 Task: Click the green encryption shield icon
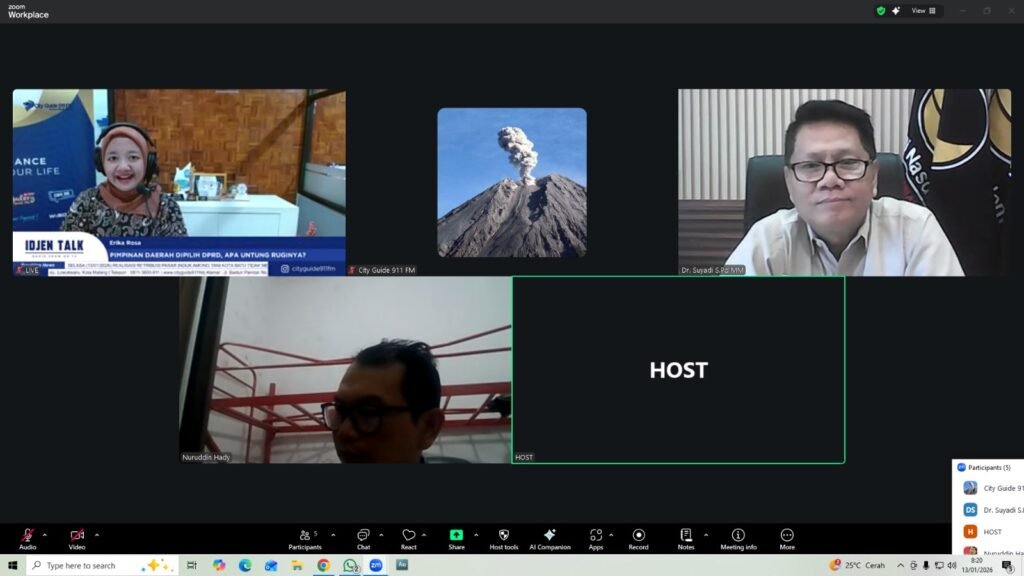point(880,11)
